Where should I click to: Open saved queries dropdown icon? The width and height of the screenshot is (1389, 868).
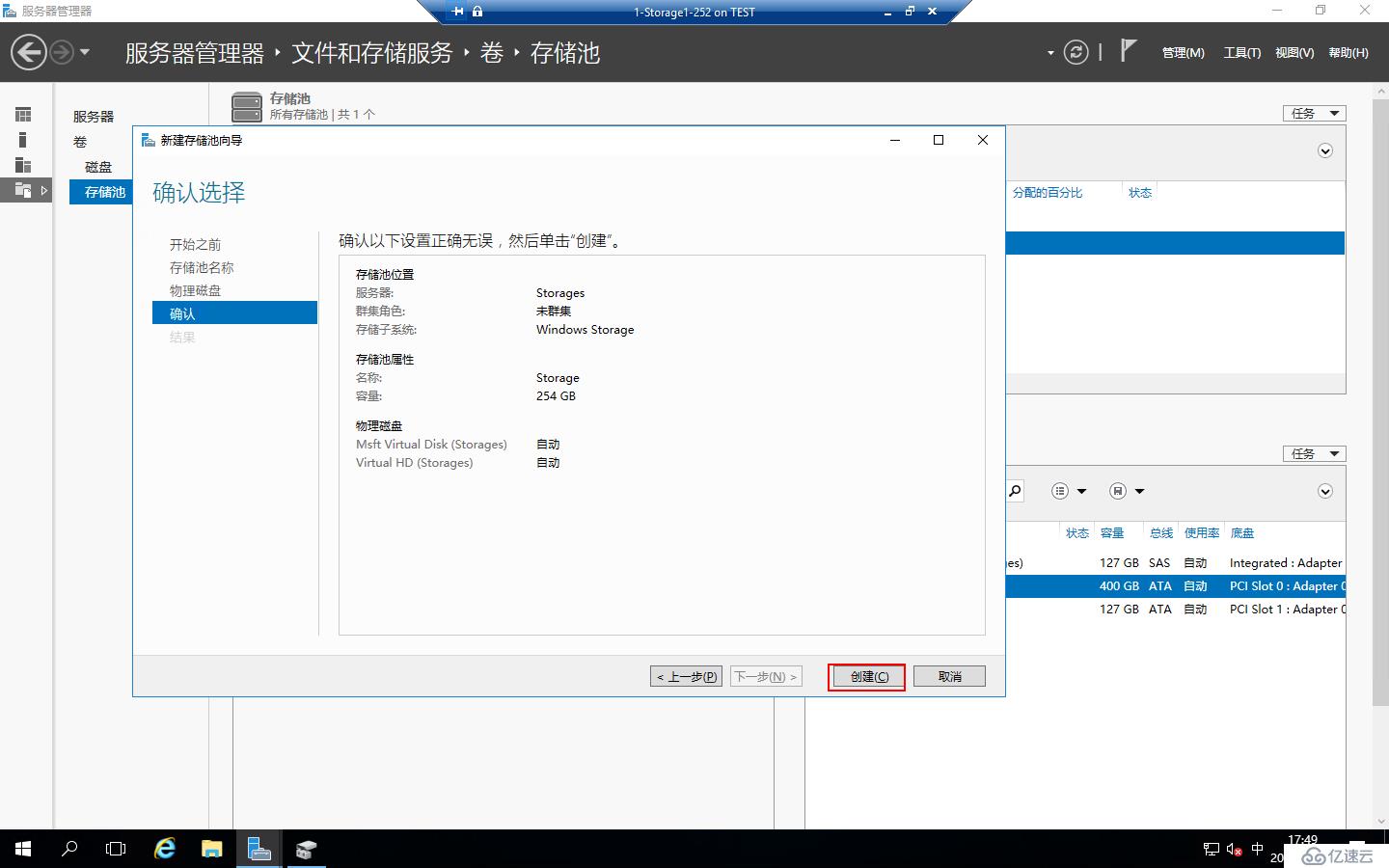pos(1127,491)
